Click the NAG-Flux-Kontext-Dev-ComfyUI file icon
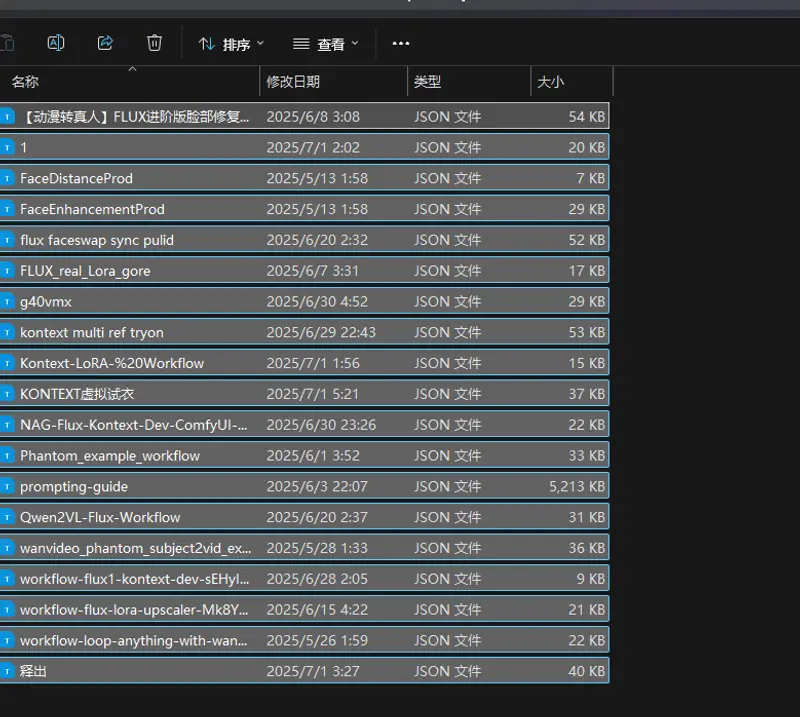800x717 pixels. pyautogui.click(x=7, y=425)
